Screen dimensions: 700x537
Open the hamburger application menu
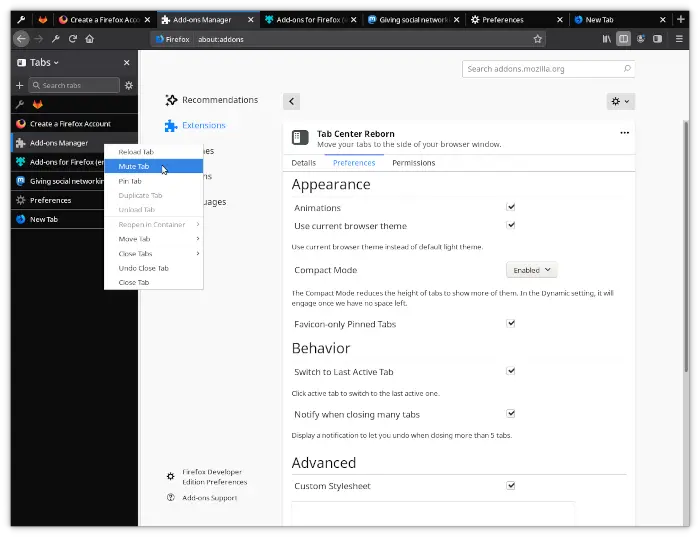click(679, 39)
